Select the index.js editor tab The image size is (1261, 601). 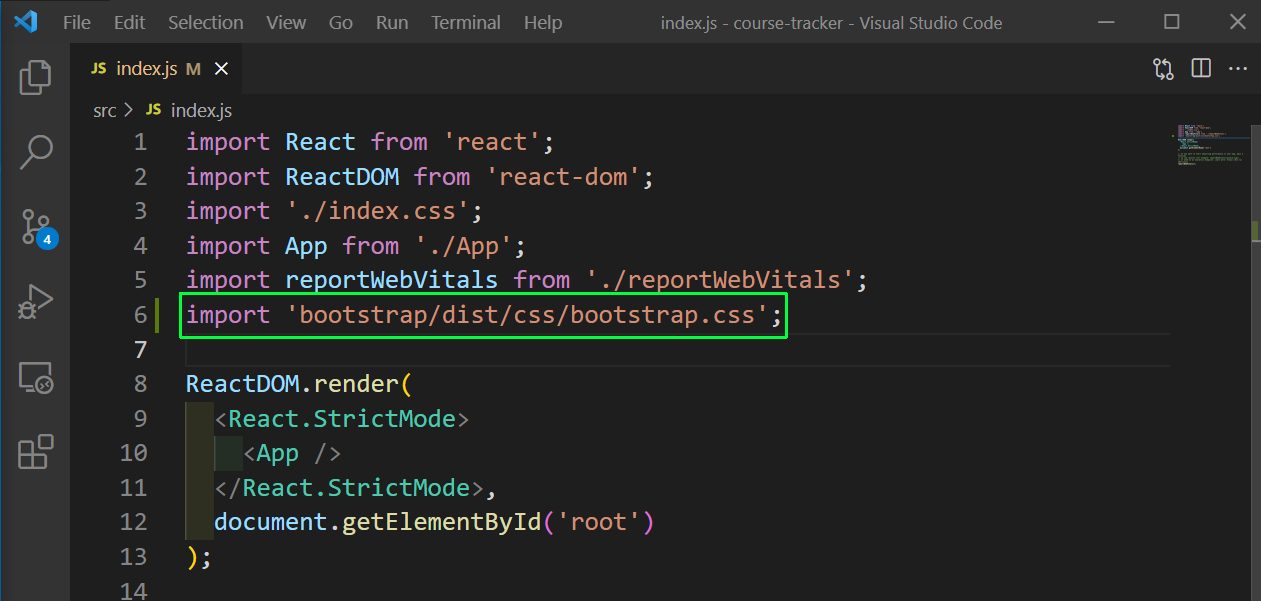tap(157, 69)
